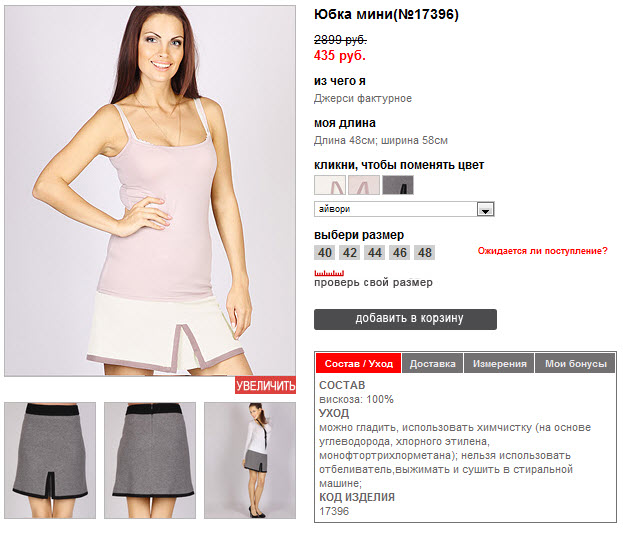Click the проверь свой размер link
623x534 pixels.
373,282
